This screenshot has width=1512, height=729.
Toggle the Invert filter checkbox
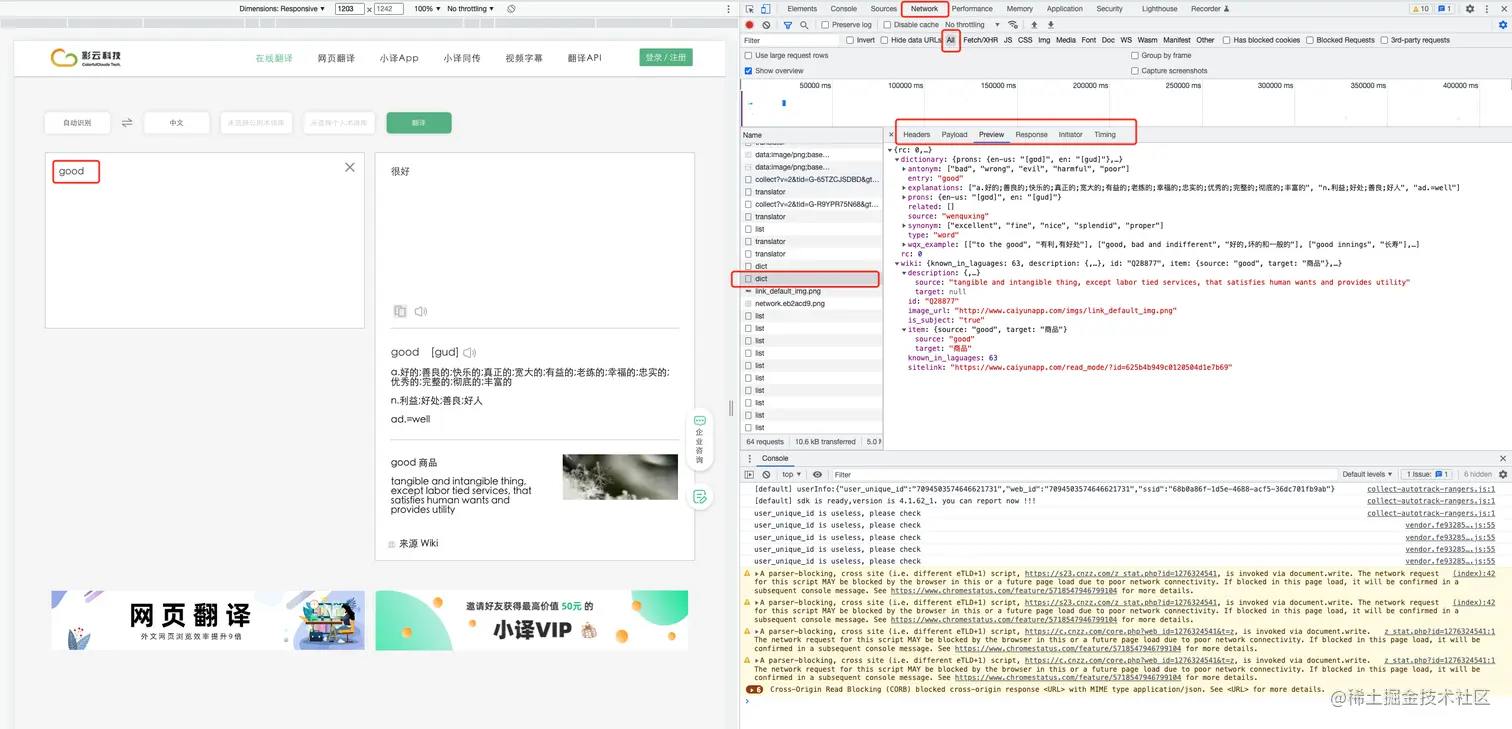(x=850, y=40)
